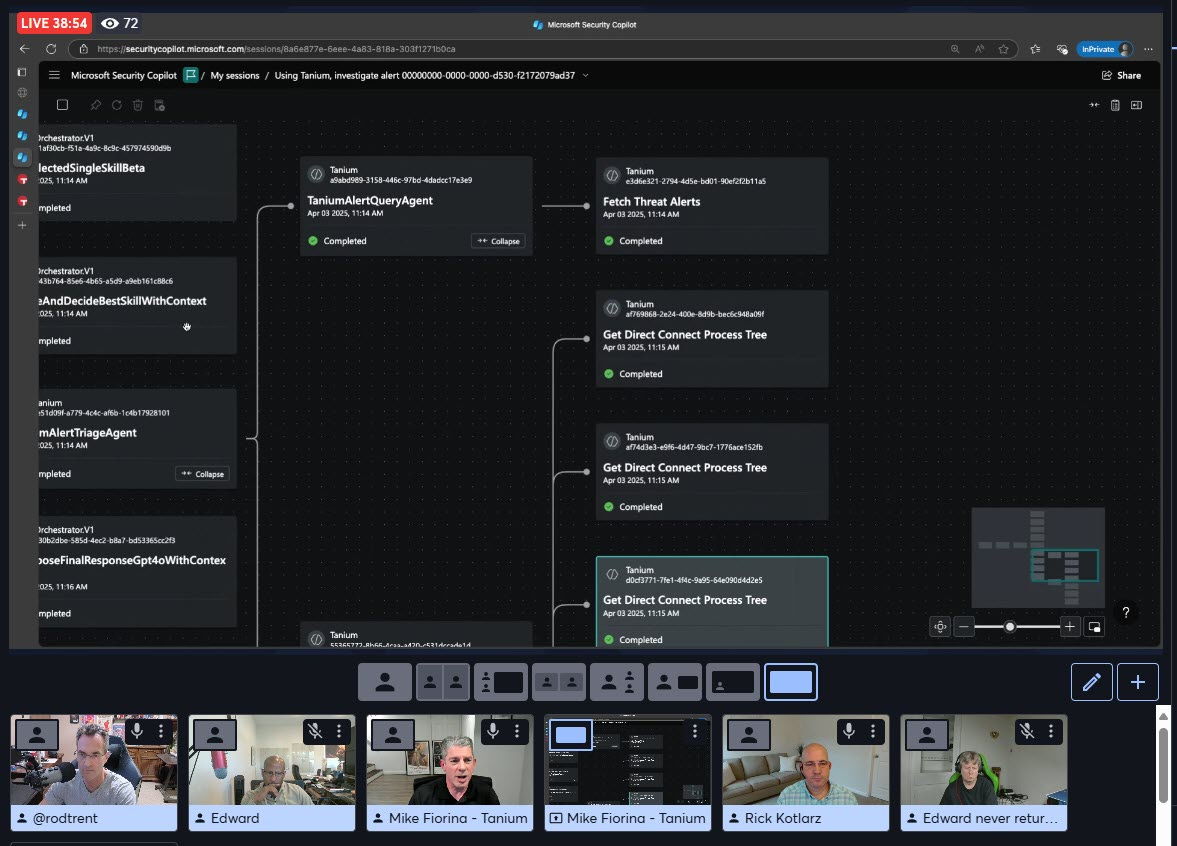Viewport: 1177px width, 846px height.
Task: Toggle the browser vertical tabs panel icon
Action: (x=22, y=72)
